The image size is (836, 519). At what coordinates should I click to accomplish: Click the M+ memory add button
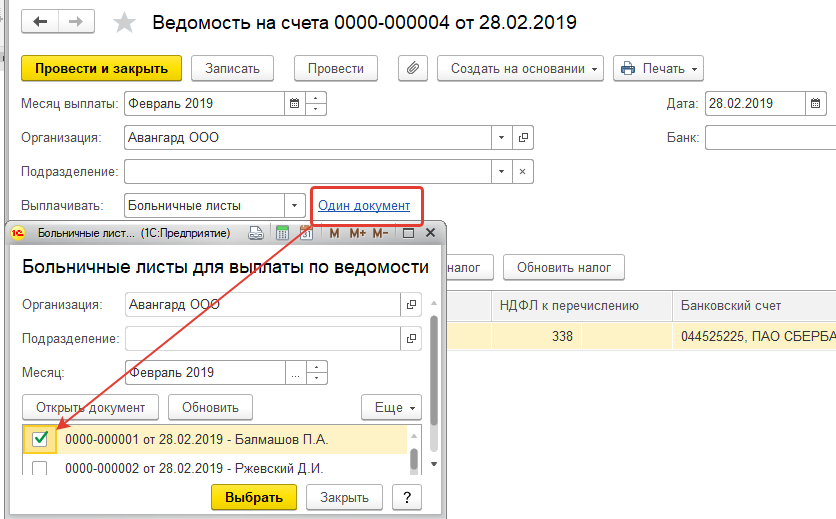pos(357,233)
